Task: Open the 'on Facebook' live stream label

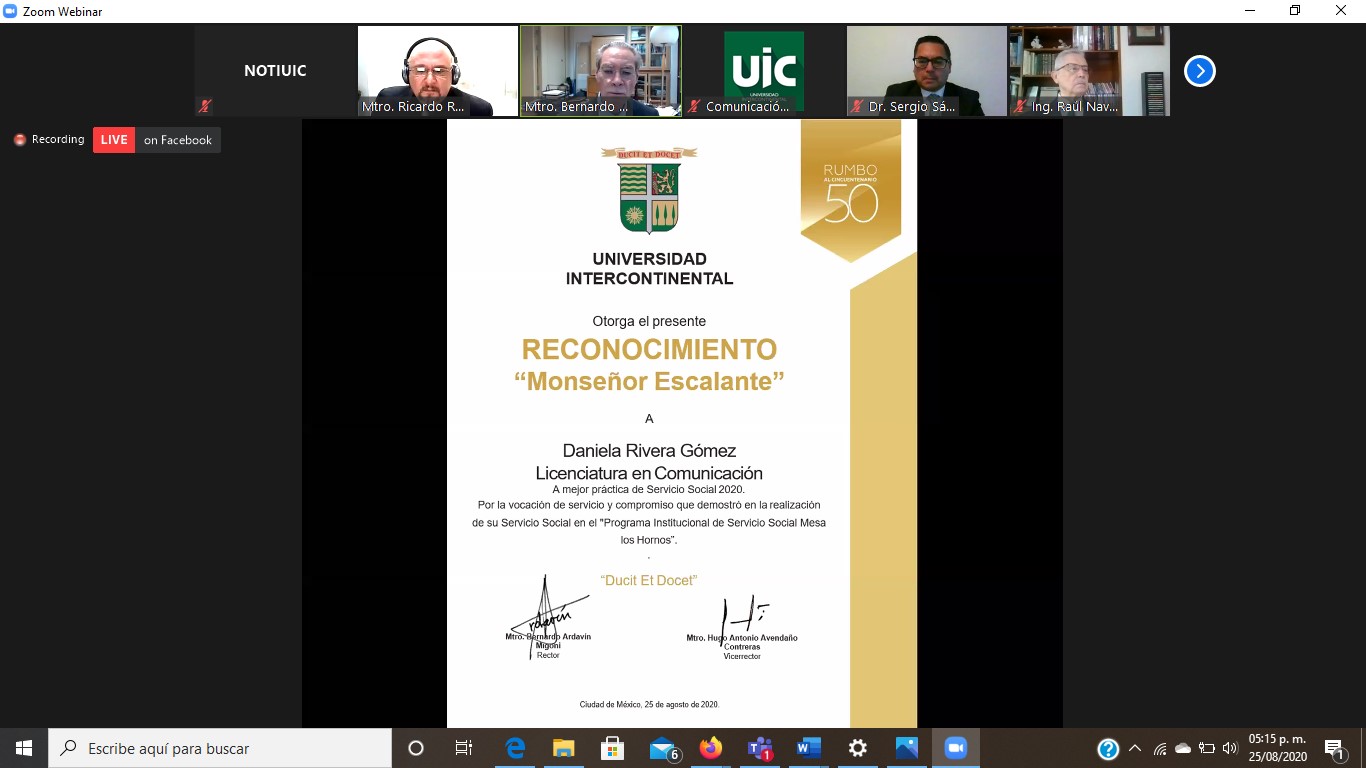Action: (178, 140)
